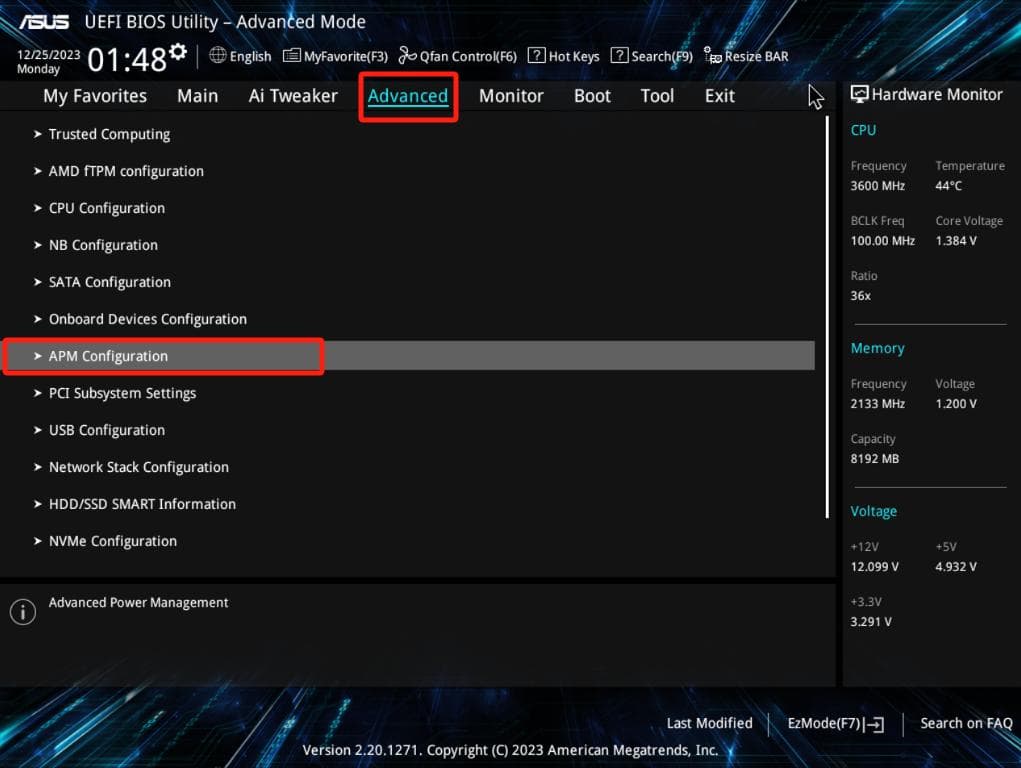Click the Resize BAR icon

712,55
